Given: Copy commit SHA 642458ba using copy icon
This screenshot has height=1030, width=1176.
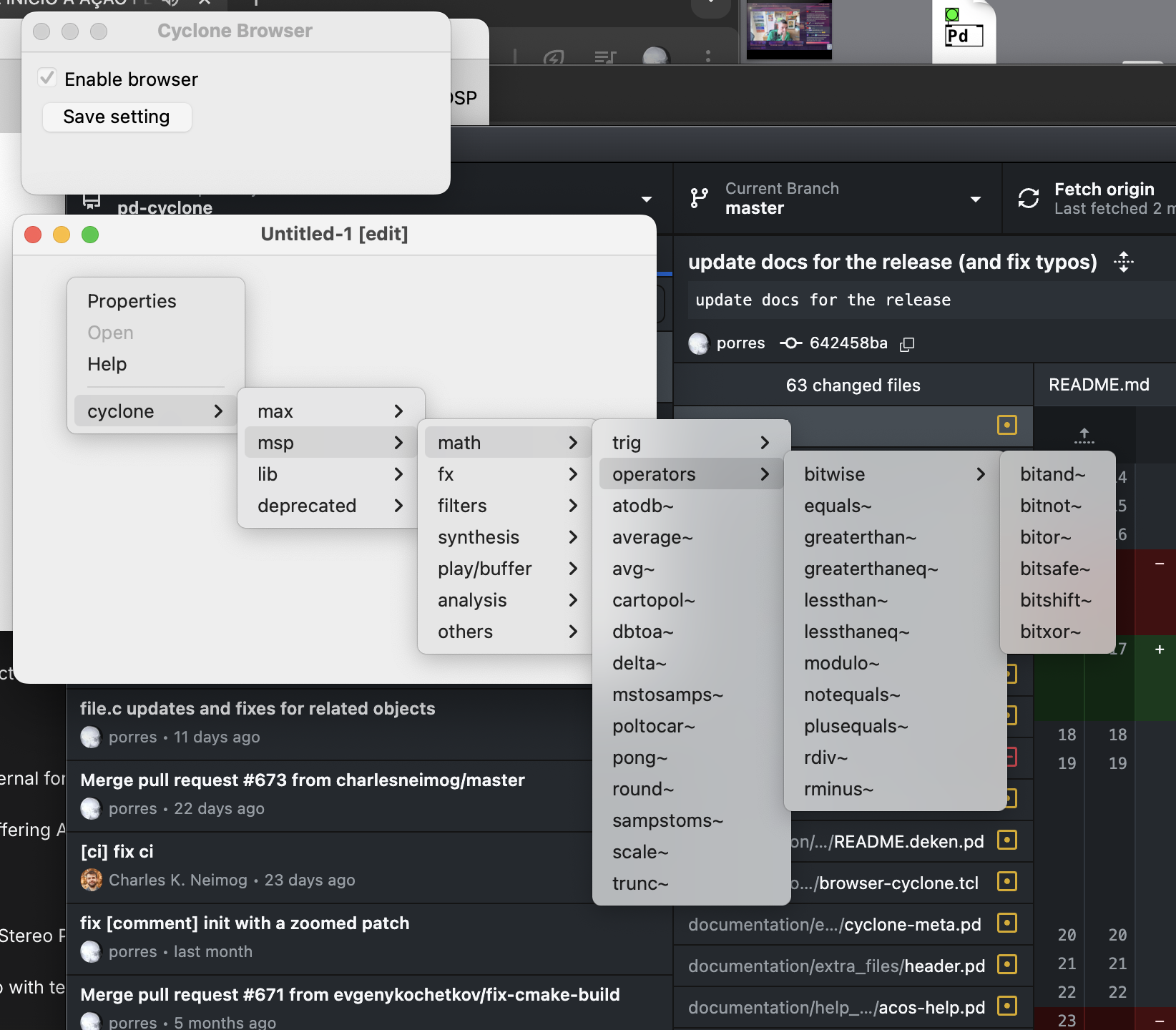Looking at the screenshot, I should (x=906, y=344).
